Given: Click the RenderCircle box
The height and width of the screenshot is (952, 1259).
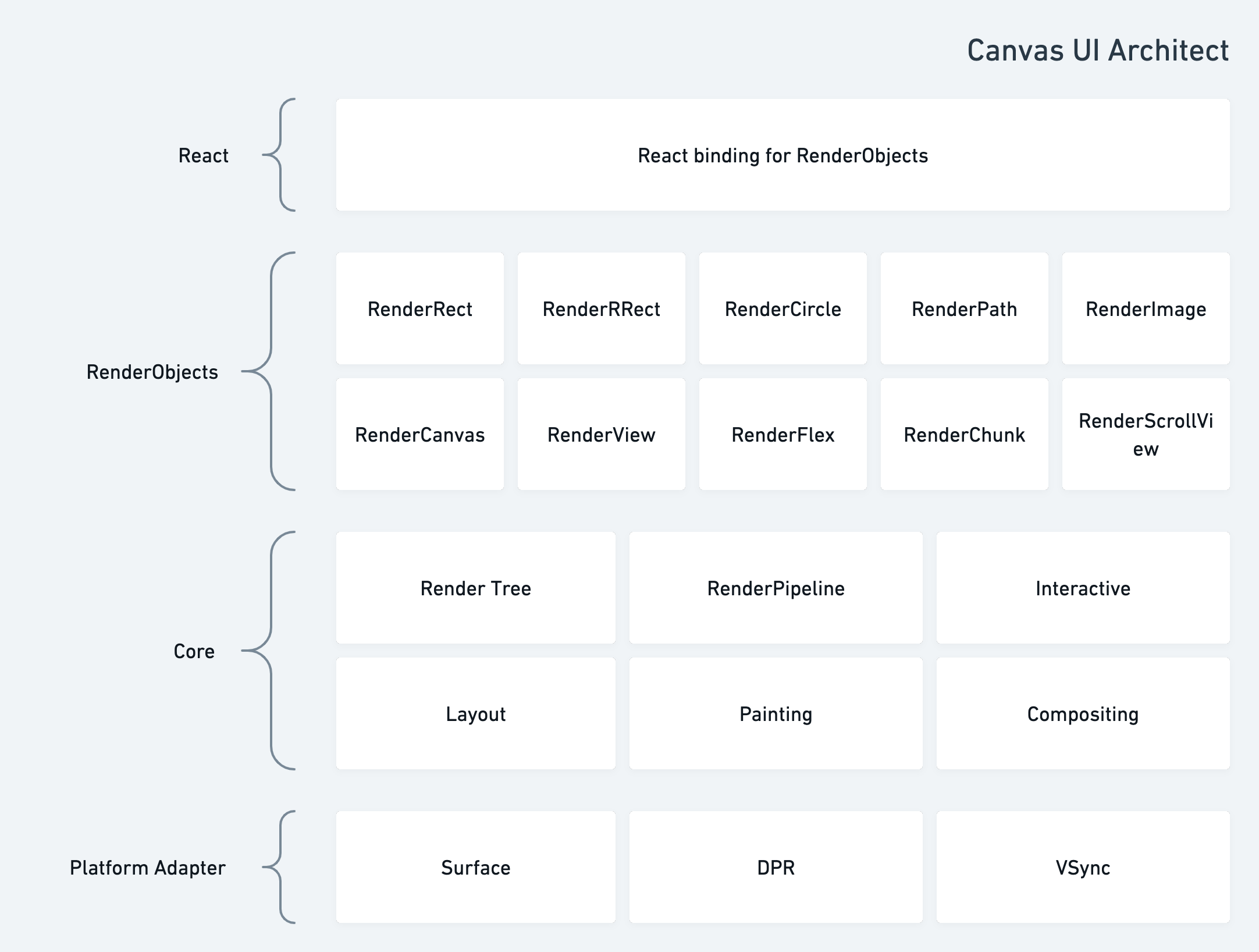Looking at the screenshot, I should pyautogui.click(x=783, y=308).
